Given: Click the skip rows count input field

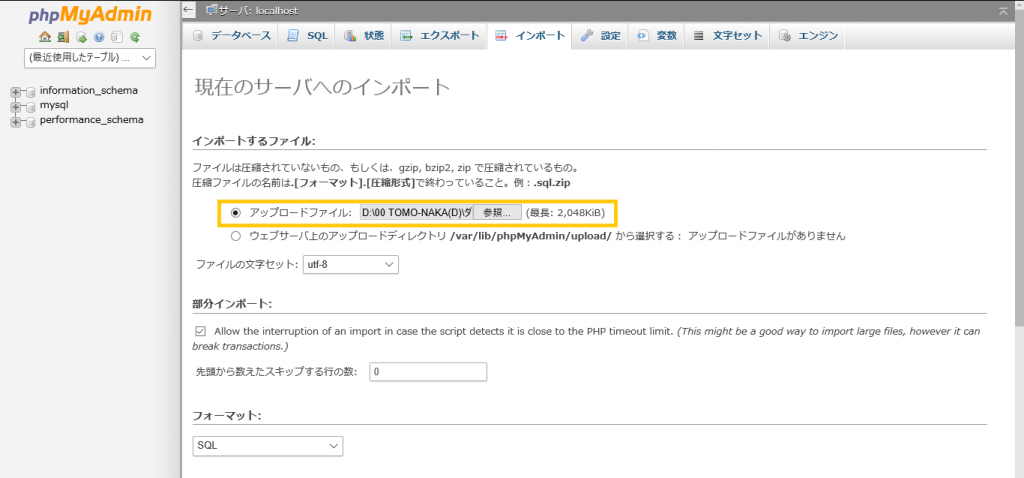Looking at the screenshot, I should point(428,372).
